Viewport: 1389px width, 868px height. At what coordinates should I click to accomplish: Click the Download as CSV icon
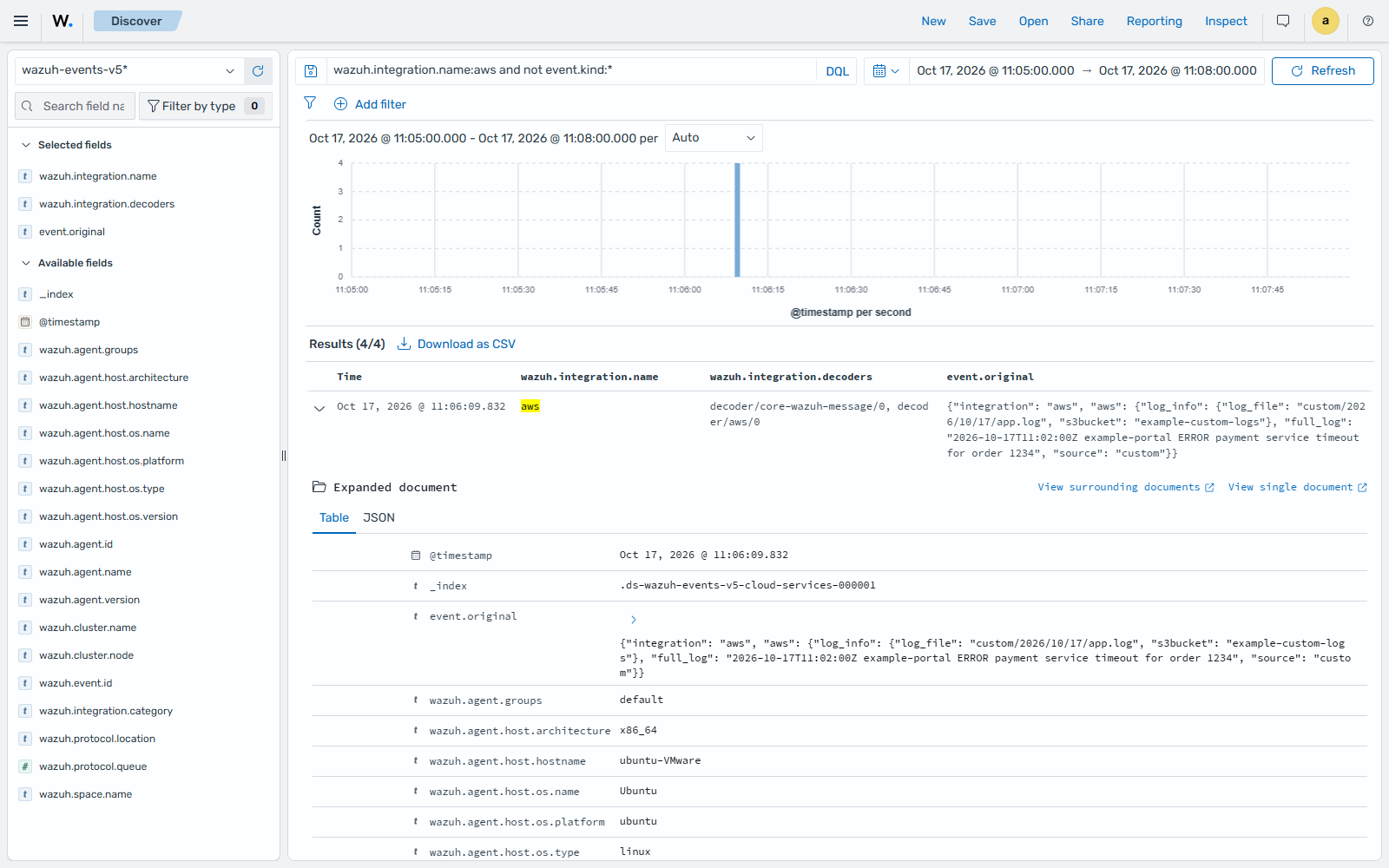tap(404, 344)
